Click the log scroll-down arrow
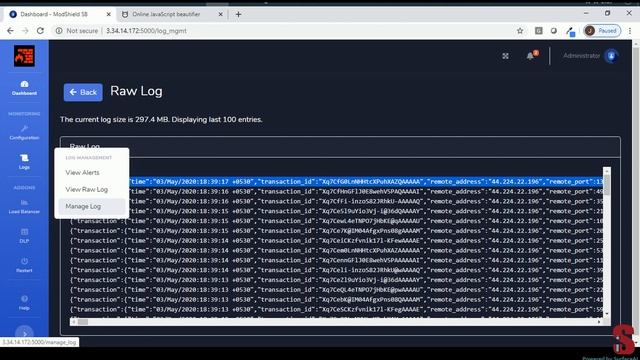Viewport: 640px width, 360px height. click(607, 313)
